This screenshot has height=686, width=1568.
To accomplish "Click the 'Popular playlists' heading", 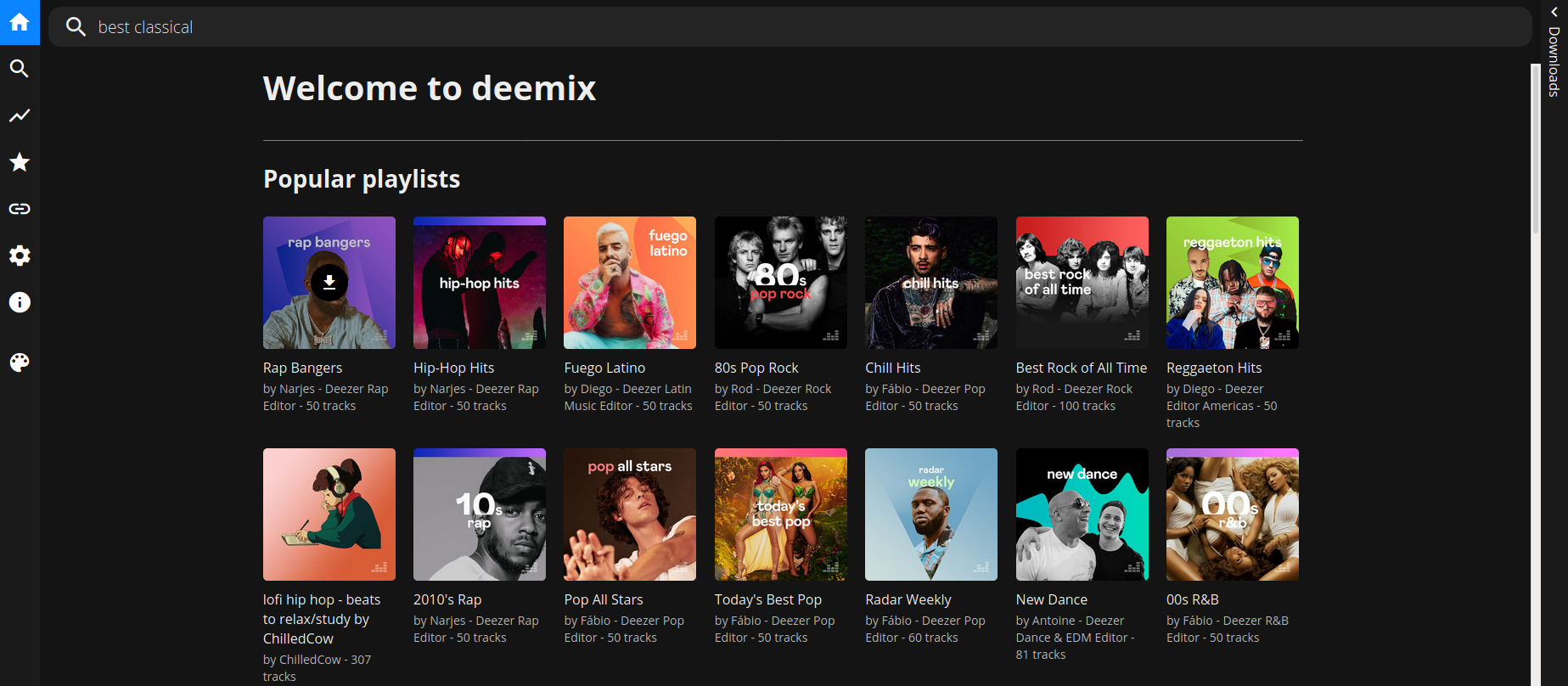I will click(x=362, y=179).
